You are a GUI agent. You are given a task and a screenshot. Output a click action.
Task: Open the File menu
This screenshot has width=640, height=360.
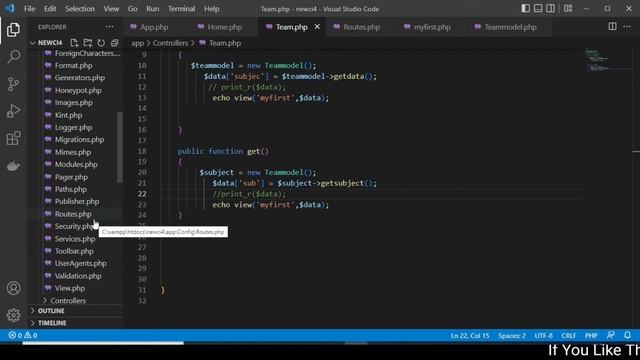29,9
